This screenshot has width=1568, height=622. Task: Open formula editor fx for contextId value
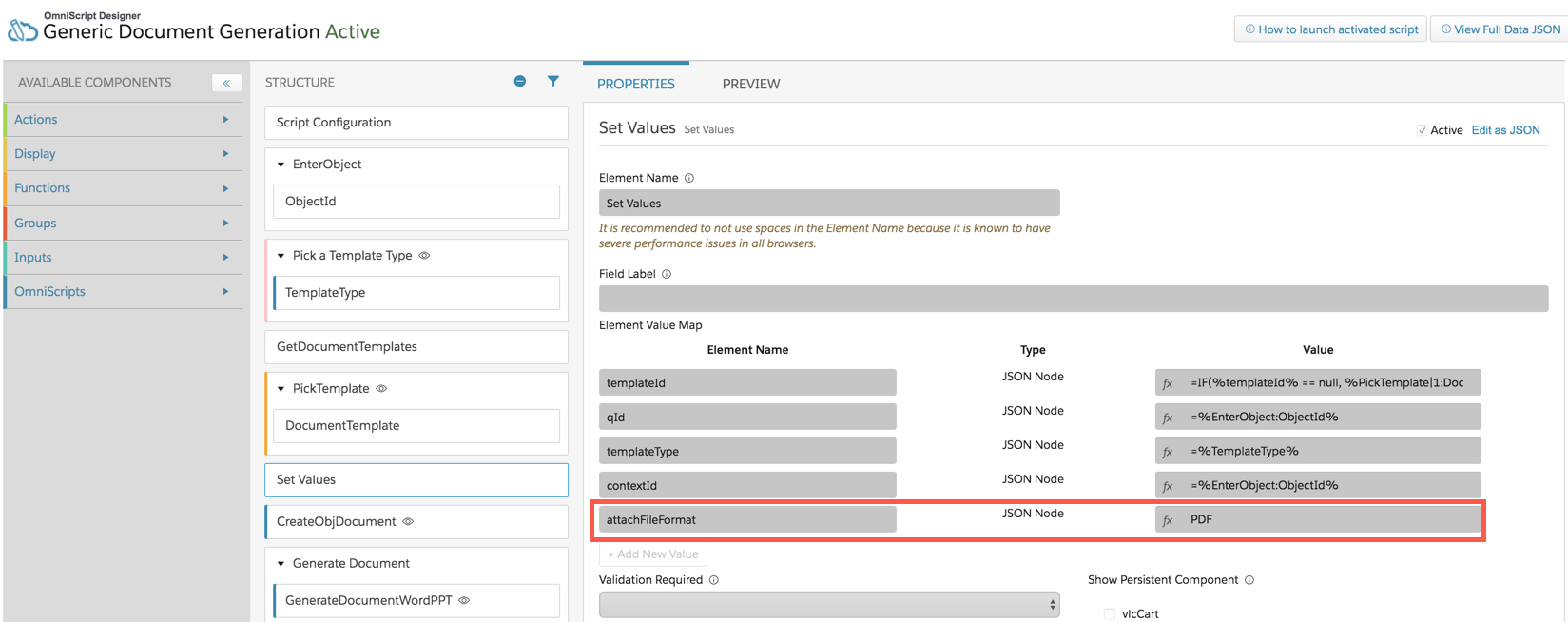1169,486
